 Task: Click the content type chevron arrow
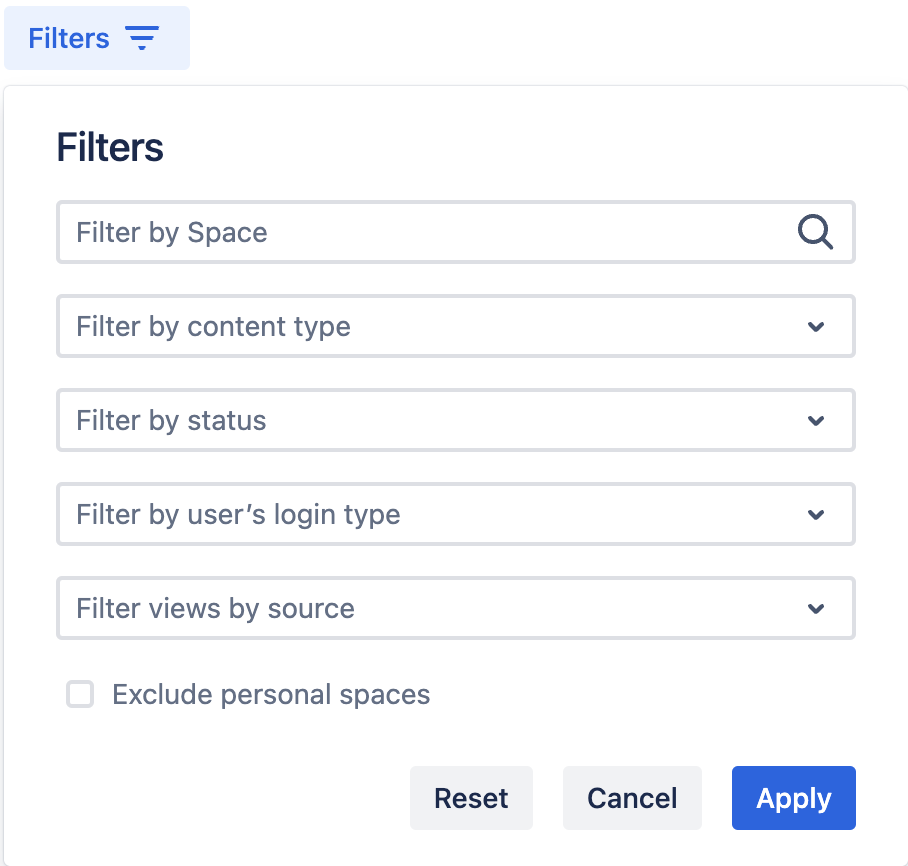click(x=816, y=327)
